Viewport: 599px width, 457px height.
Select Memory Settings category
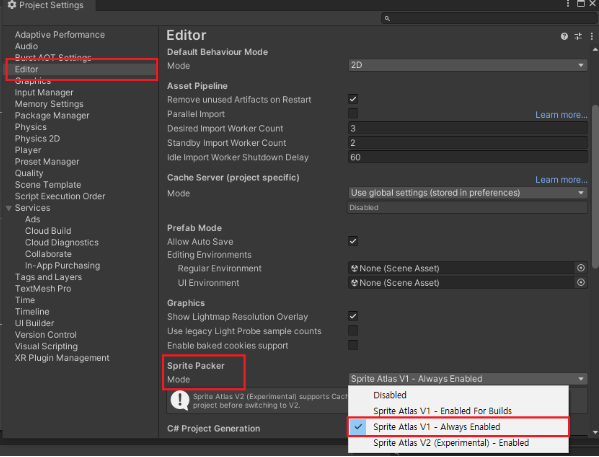[49, 104]
